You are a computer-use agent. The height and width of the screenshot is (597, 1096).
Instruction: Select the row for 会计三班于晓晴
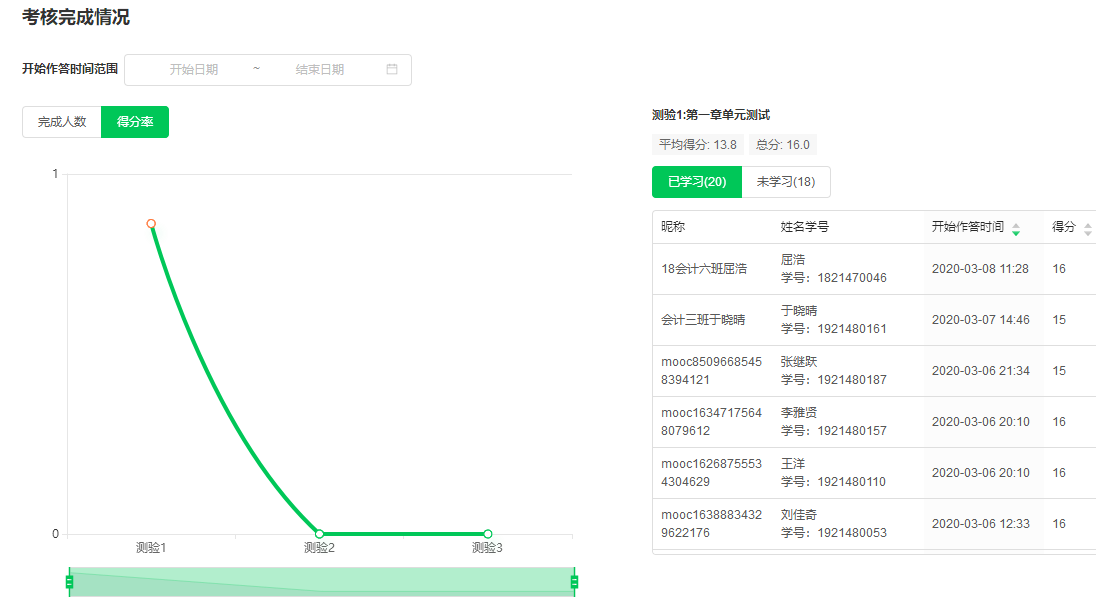click(x=703, y=320)
